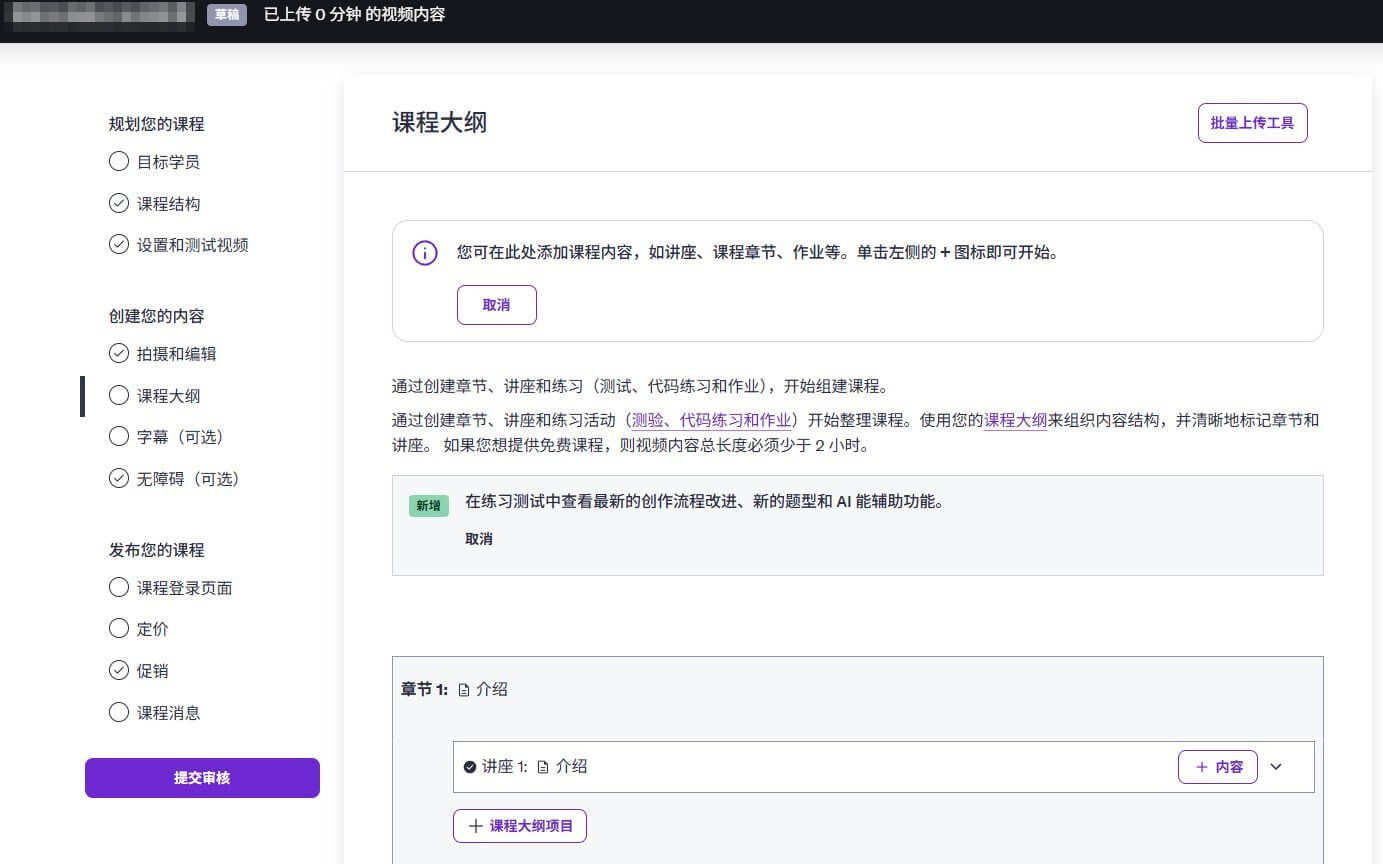Toggle the 促销 checked circle
Viewport: 1383px width, 864px height.
point(118,670)
